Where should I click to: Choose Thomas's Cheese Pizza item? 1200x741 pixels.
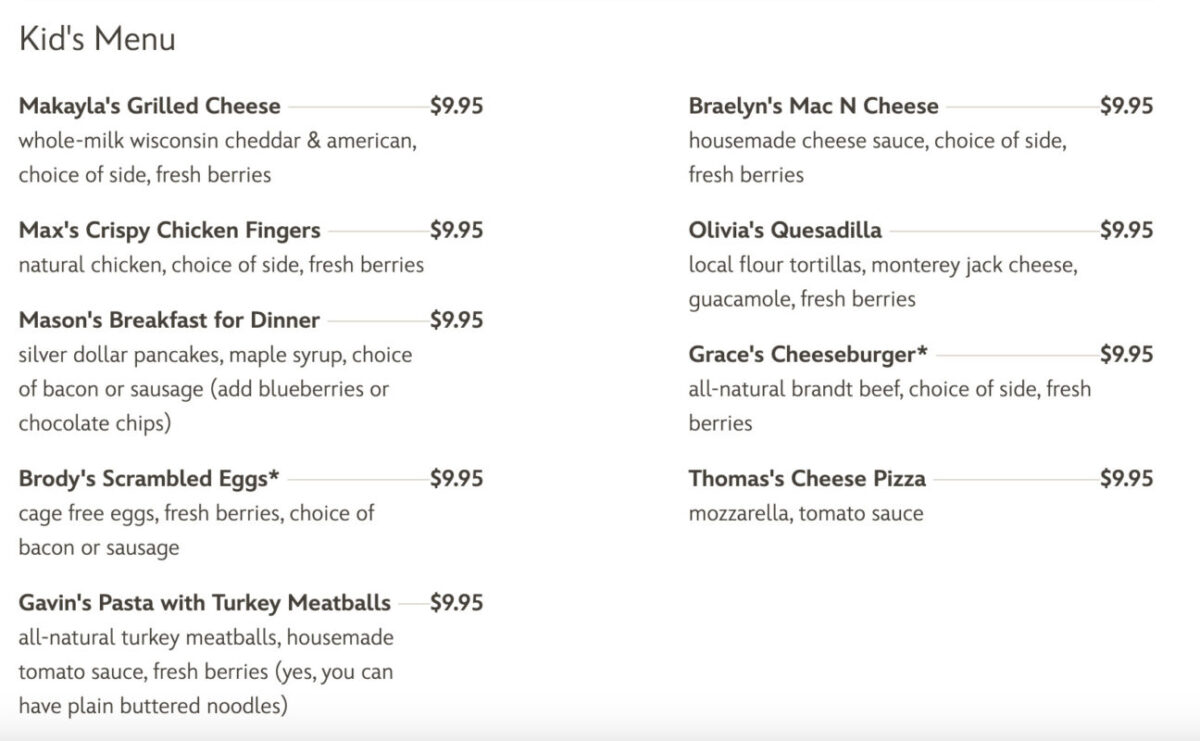(807, 478)
